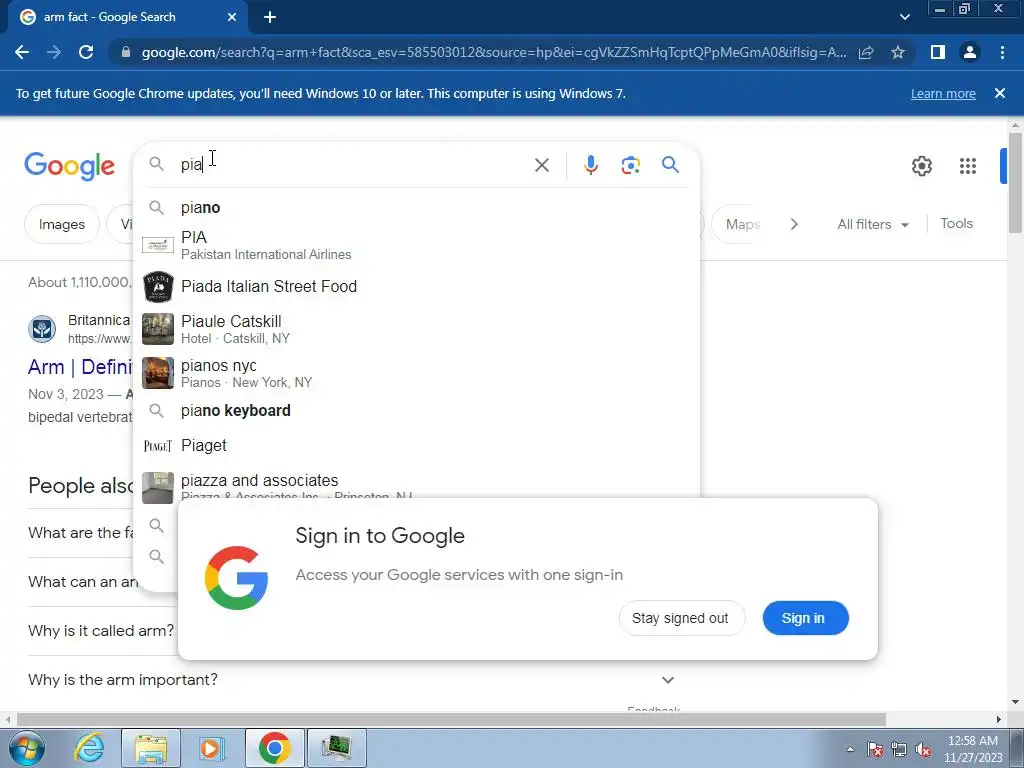Click the Action Center flag tray icon
The height and width of the screenshot is (768, 1024).
click(875, 750)
